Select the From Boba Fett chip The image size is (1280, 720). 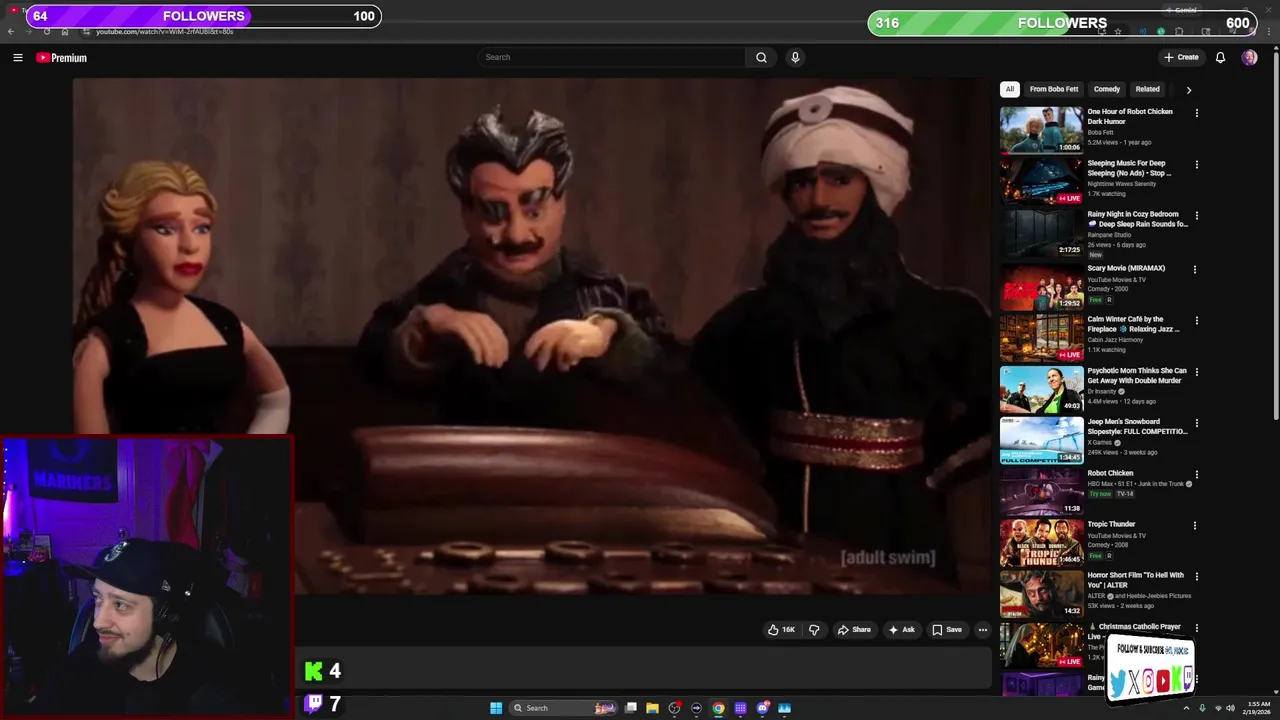(x=1054, y=89)
